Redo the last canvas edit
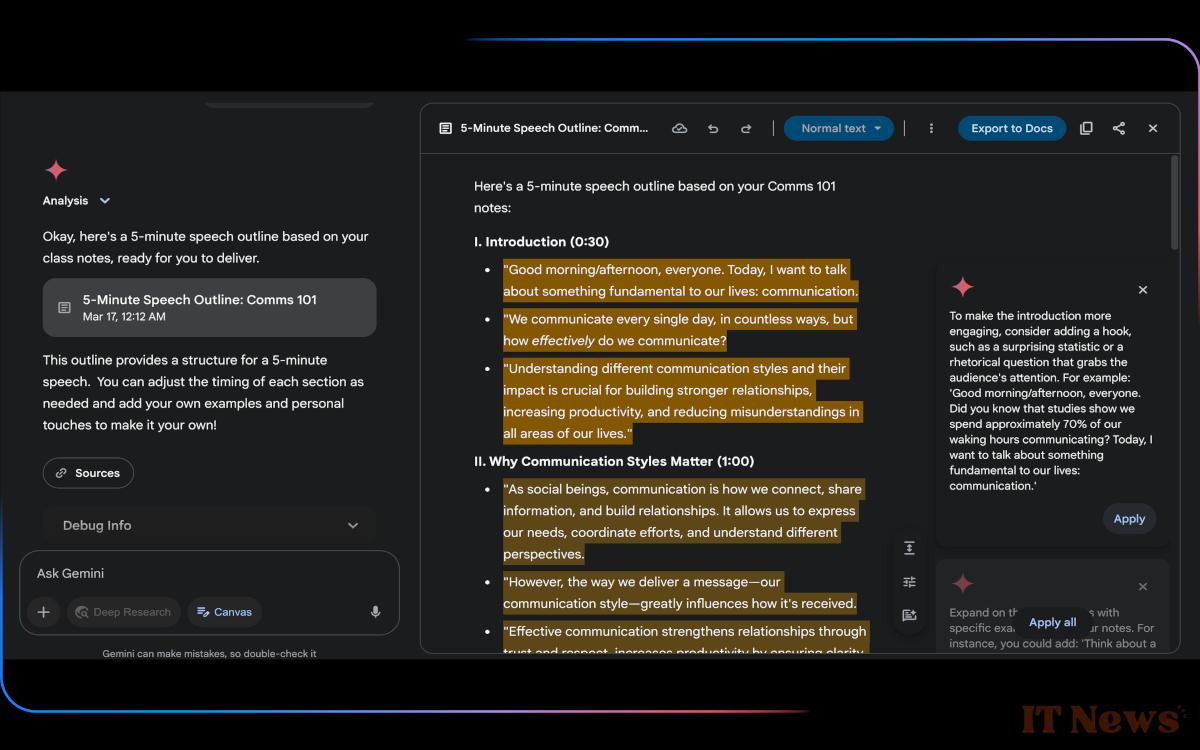This screenshot has height=750, width=1200. 746,128
